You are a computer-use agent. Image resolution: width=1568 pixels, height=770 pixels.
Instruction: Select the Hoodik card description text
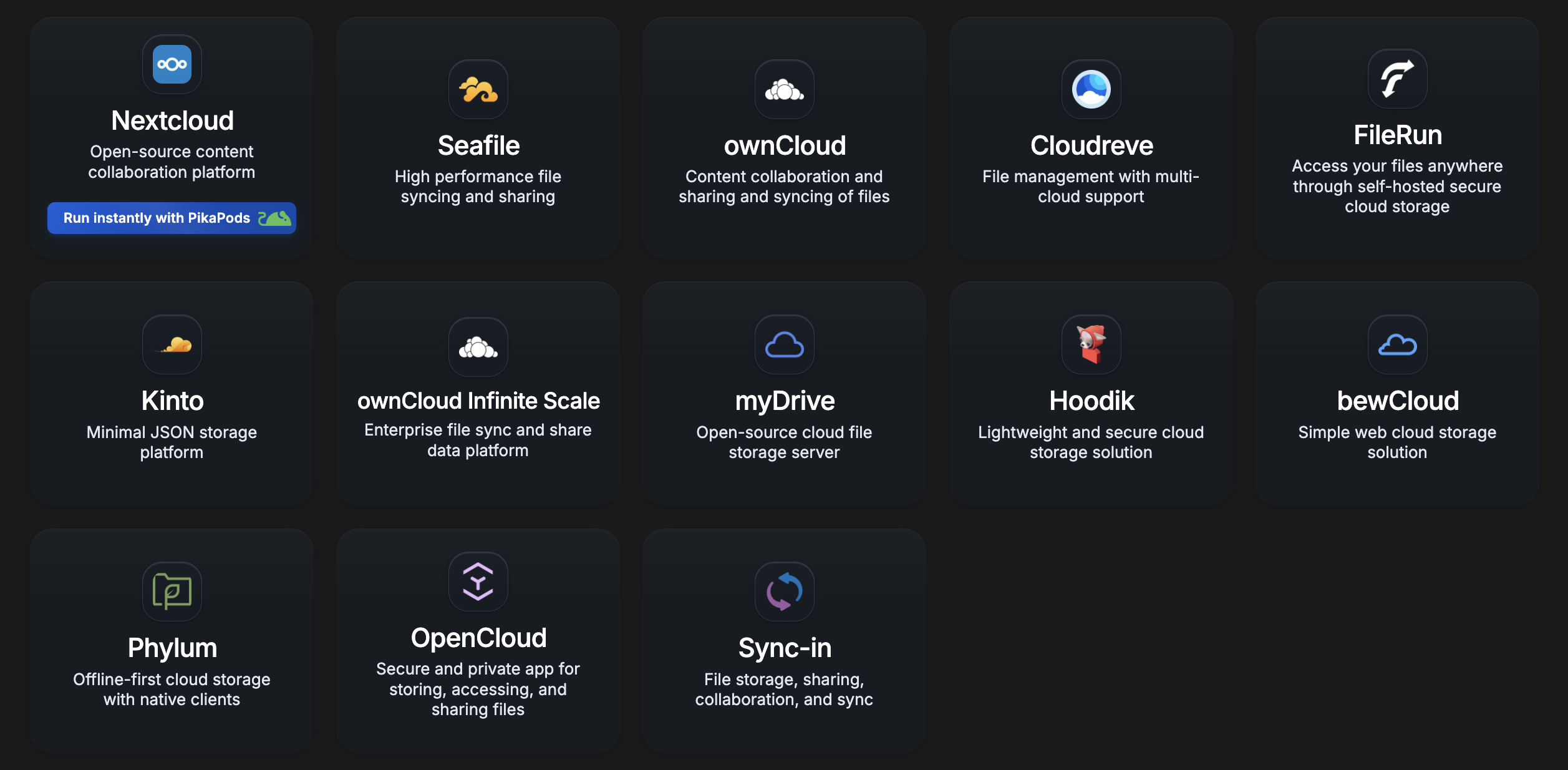click(1091, 442)
